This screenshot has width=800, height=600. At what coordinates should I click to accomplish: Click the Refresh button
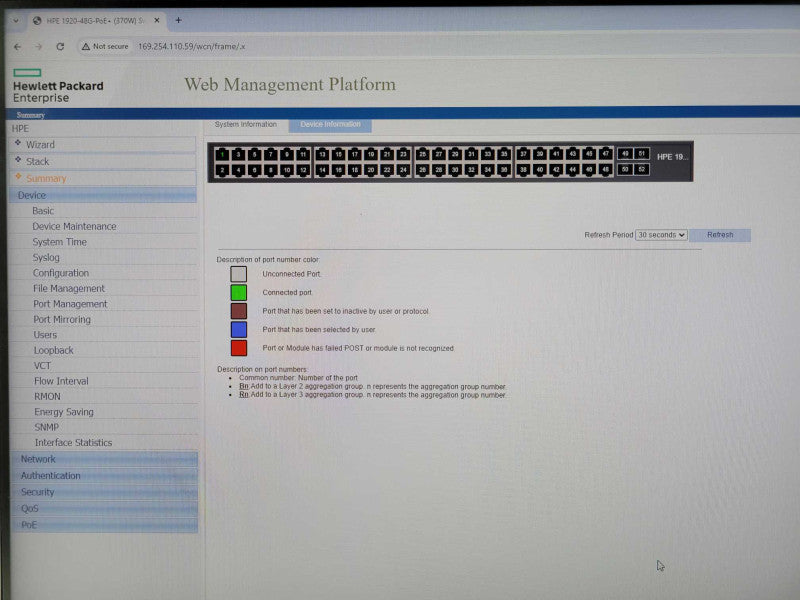click(720, 235)
